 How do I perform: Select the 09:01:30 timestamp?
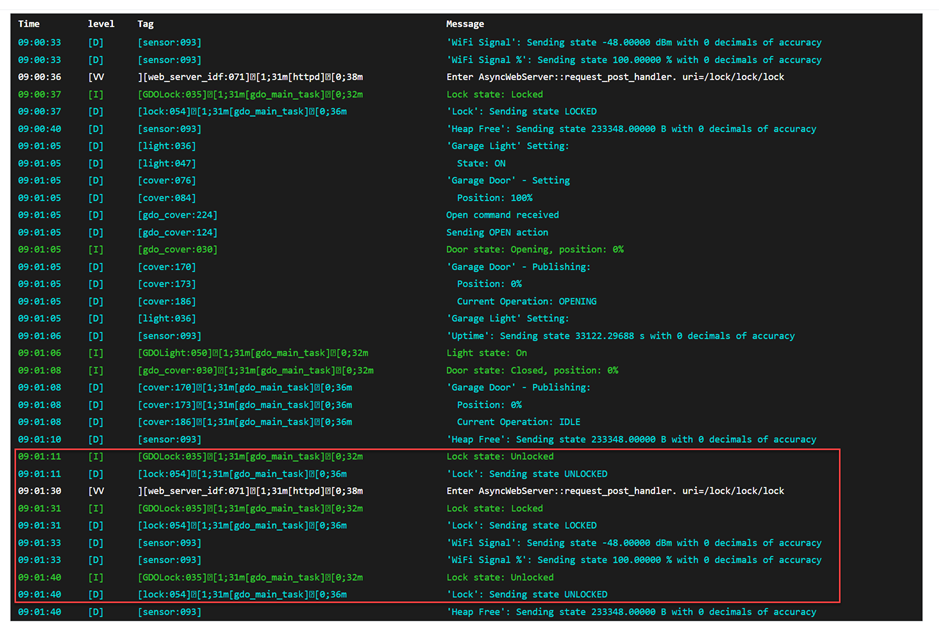pos(40,491)
